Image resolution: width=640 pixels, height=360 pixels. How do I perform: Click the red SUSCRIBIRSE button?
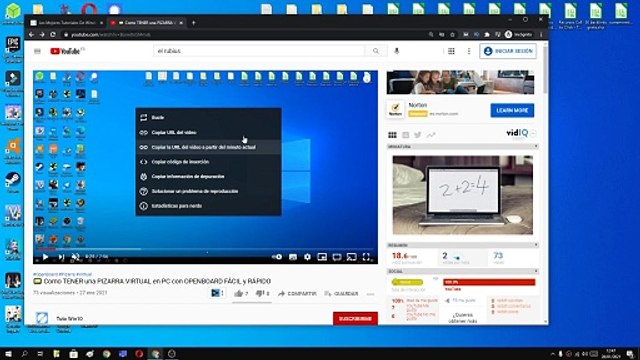click(355, 318)
